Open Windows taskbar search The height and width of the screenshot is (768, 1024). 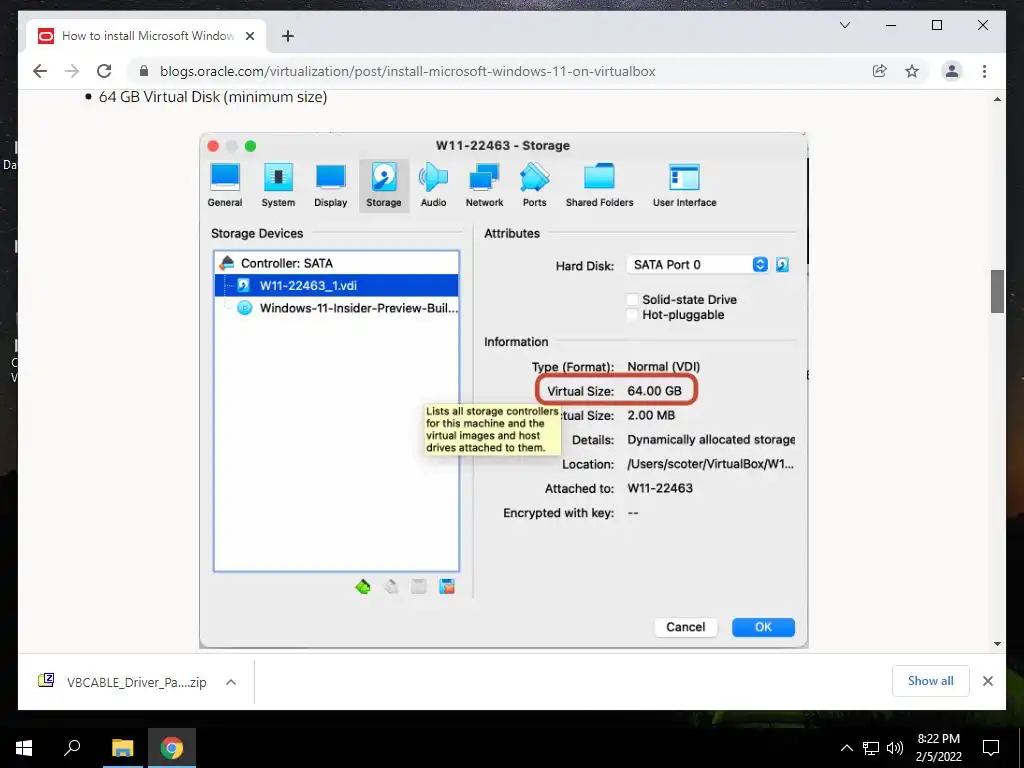click(x=72, y=748)
